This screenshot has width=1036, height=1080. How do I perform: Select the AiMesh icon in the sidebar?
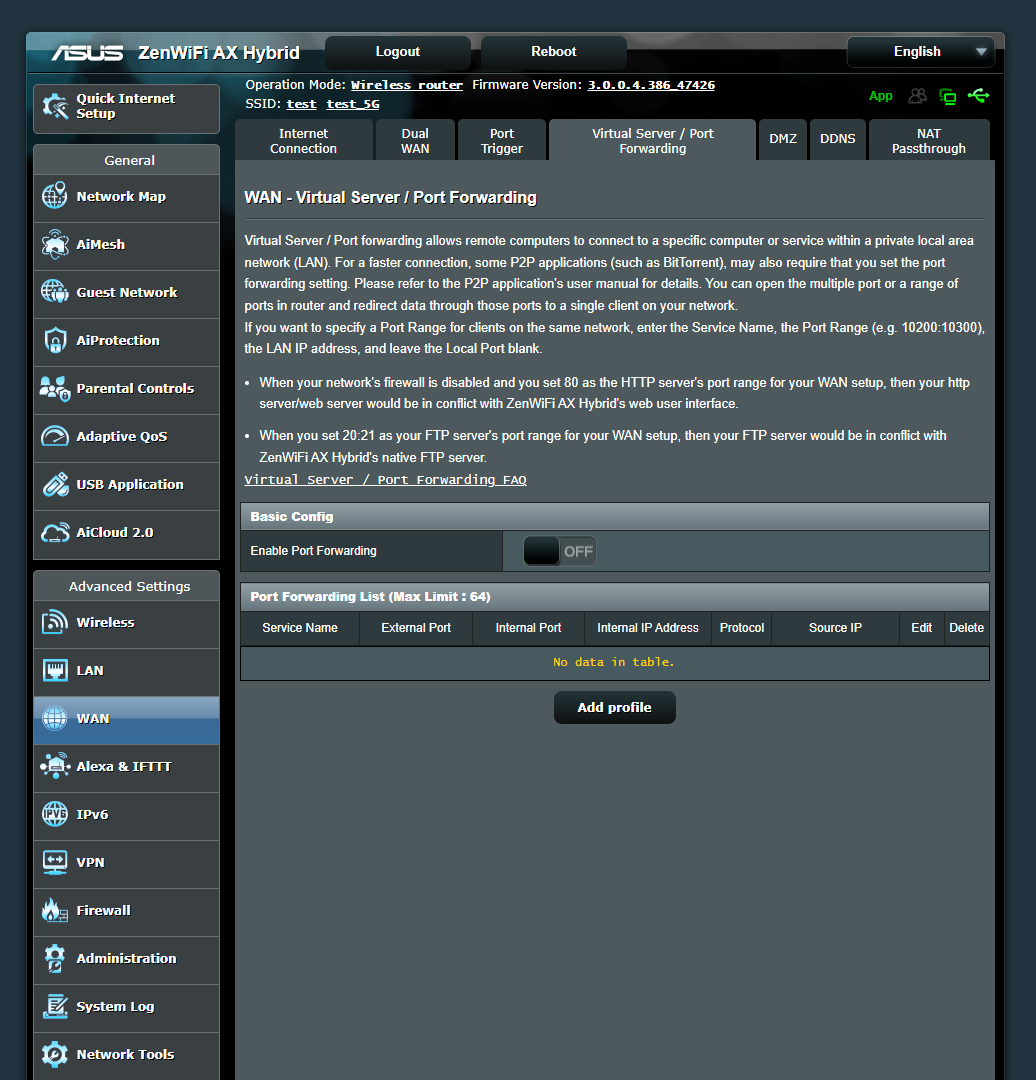coord(57,244)
